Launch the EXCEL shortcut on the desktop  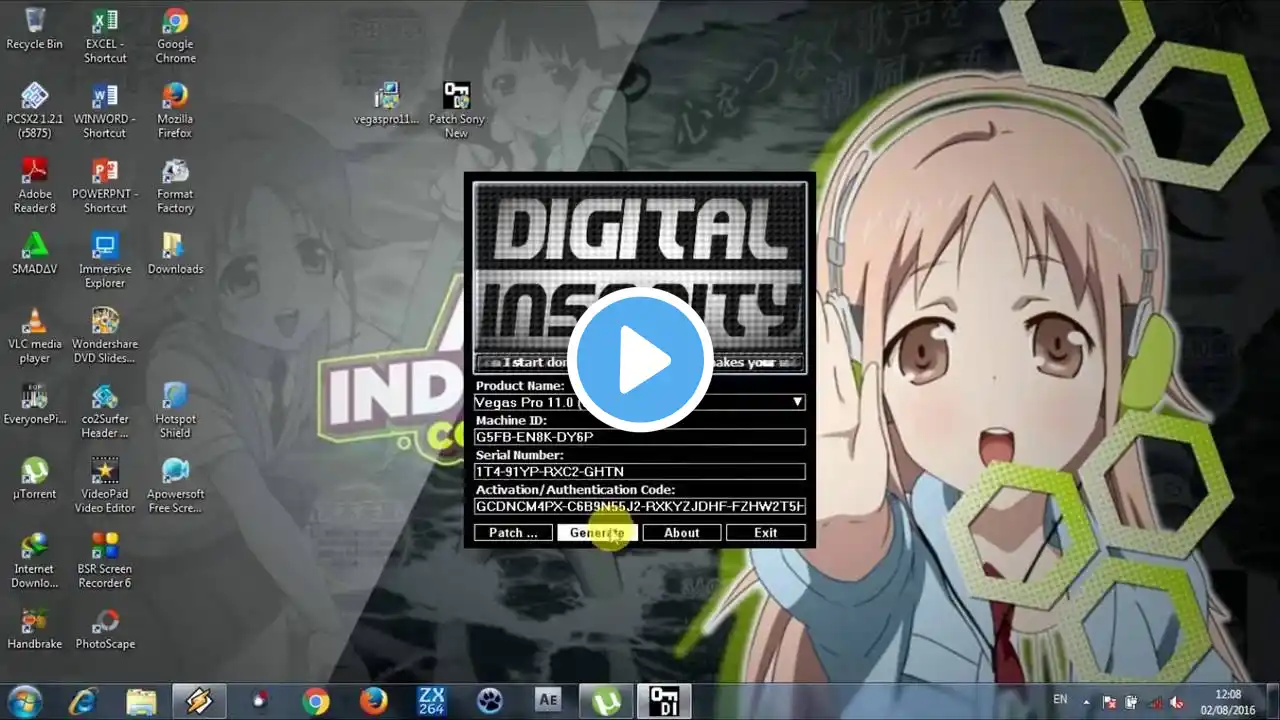click(105, 36)
